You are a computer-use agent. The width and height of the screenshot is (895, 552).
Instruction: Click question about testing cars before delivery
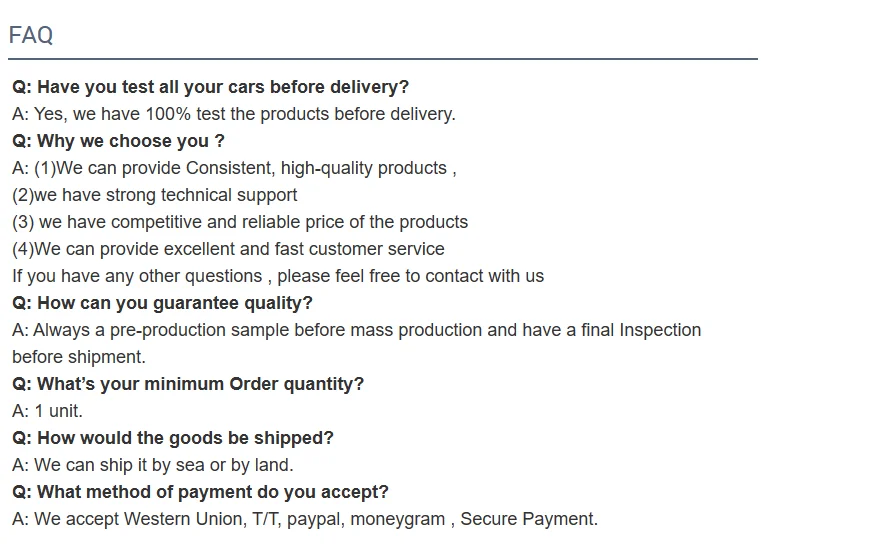point(211,87)
